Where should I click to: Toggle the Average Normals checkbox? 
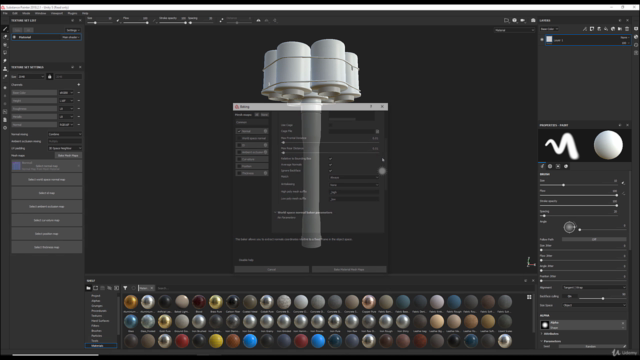[x=330, y=164]
